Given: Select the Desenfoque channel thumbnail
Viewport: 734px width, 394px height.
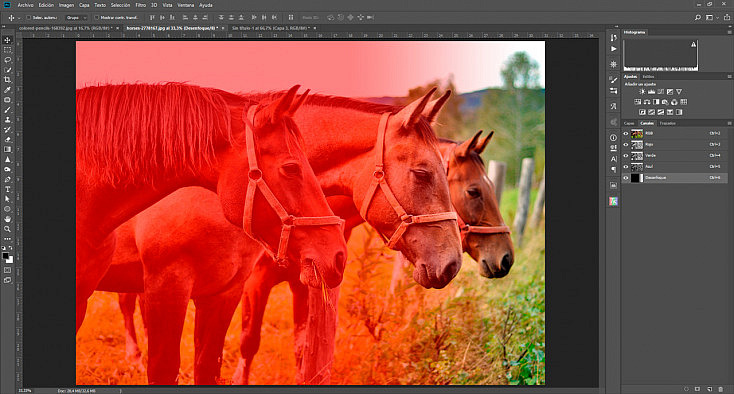Looking at the screenshot, I should tap(637, 178).
